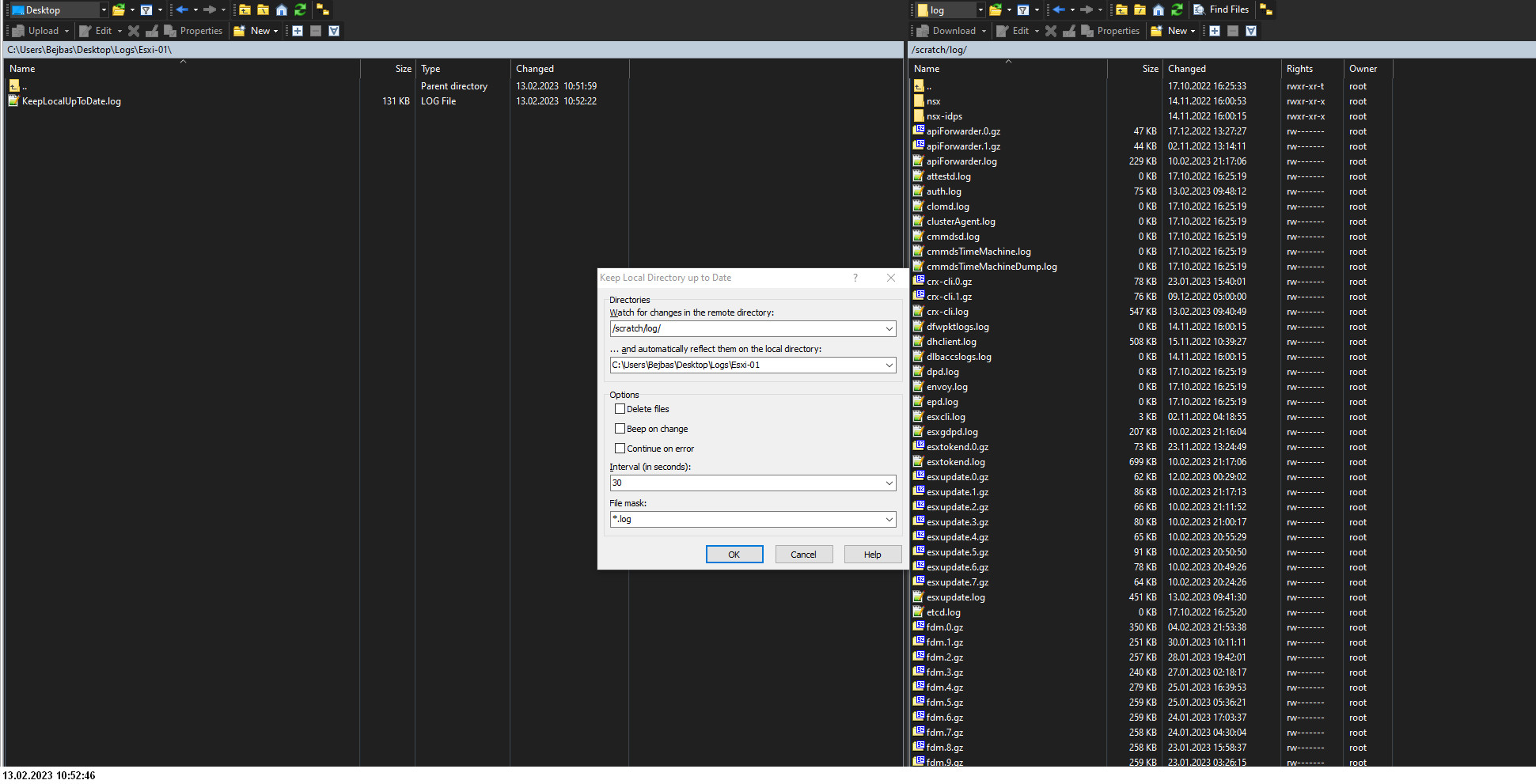Show the remote directory tree icon
Screen dimensions: 1536x784
tap(1266, 9)
